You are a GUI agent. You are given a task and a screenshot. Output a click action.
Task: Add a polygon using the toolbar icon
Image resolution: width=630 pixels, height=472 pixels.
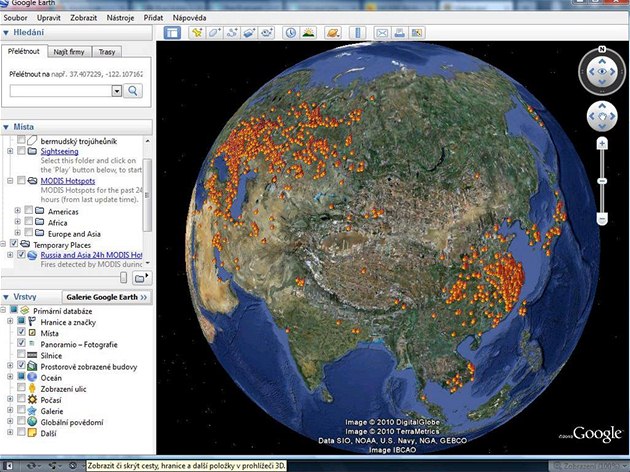click(214, 33)
